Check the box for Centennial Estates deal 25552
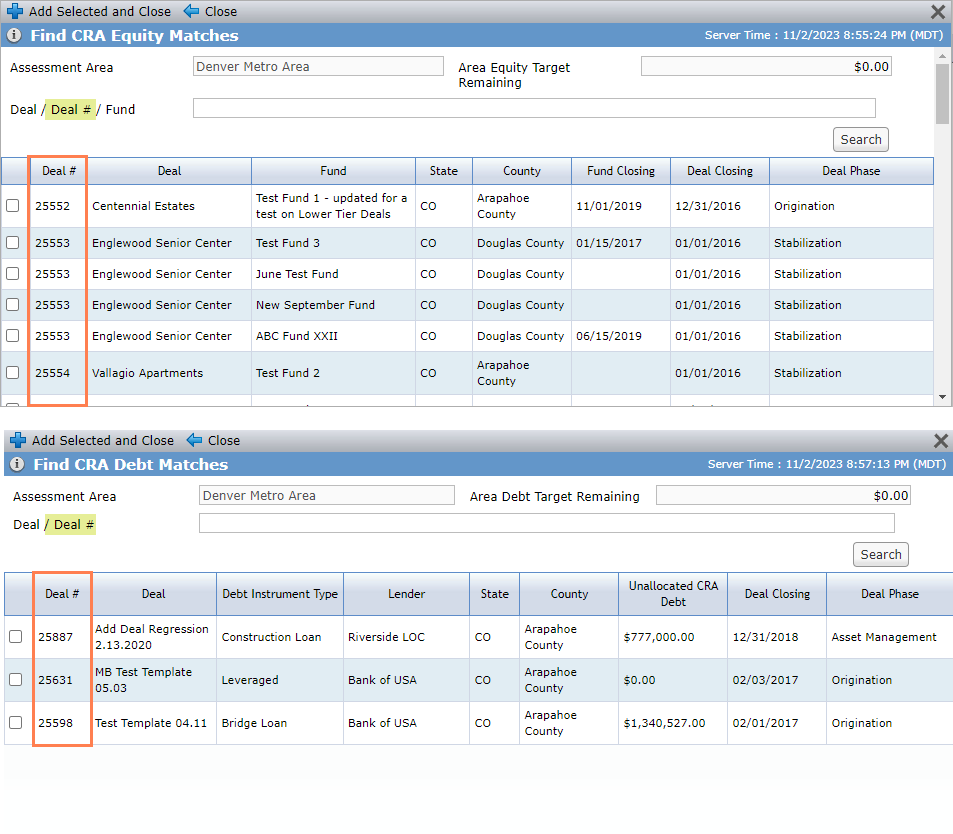The width and height of the screenshot is (953, 834). (x=13, y=205)
